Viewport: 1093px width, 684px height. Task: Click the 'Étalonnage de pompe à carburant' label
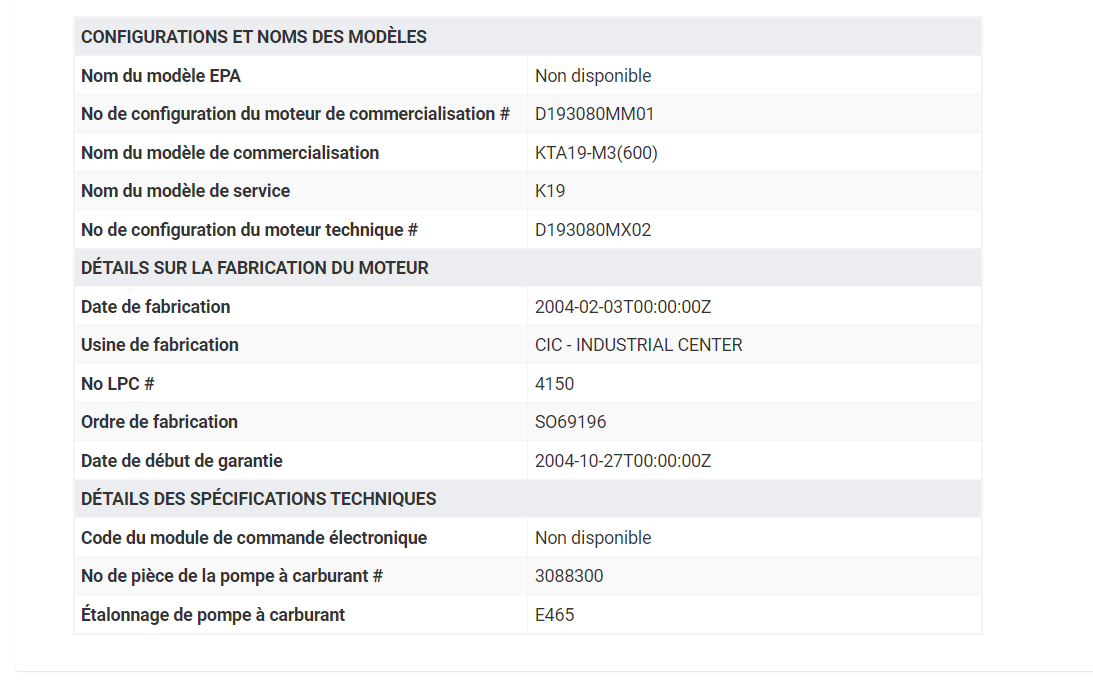(x=213, y=615)
